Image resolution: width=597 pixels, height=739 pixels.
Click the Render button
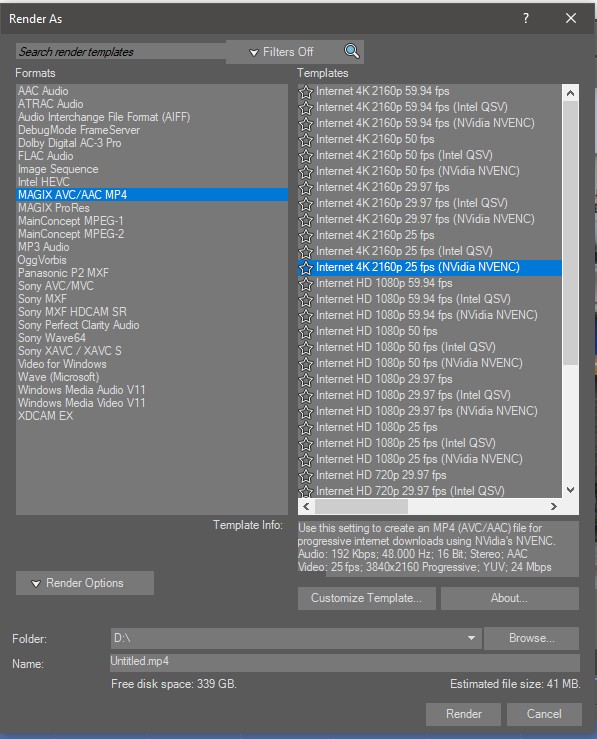click(x=463, y=714)
